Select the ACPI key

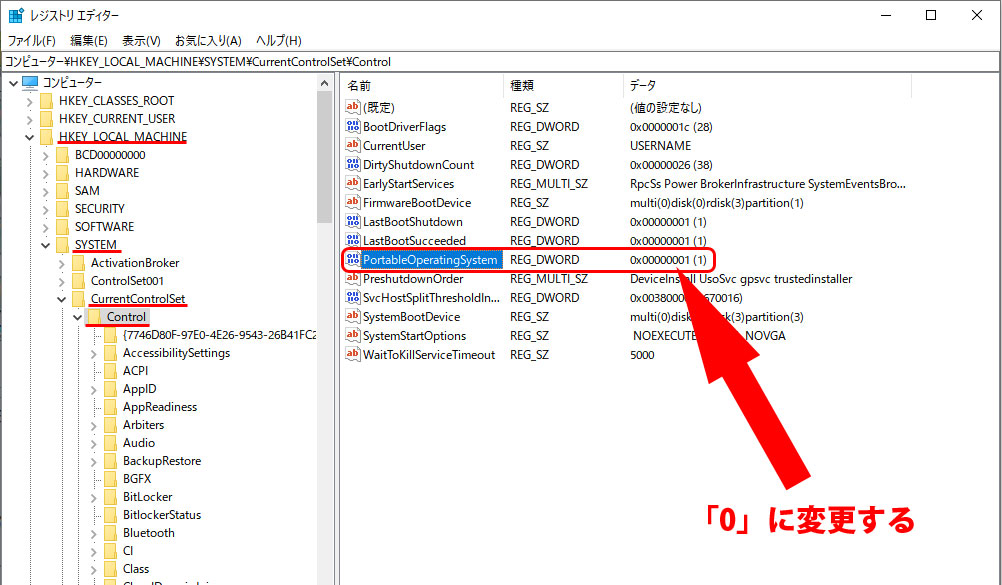click(135, 371)
